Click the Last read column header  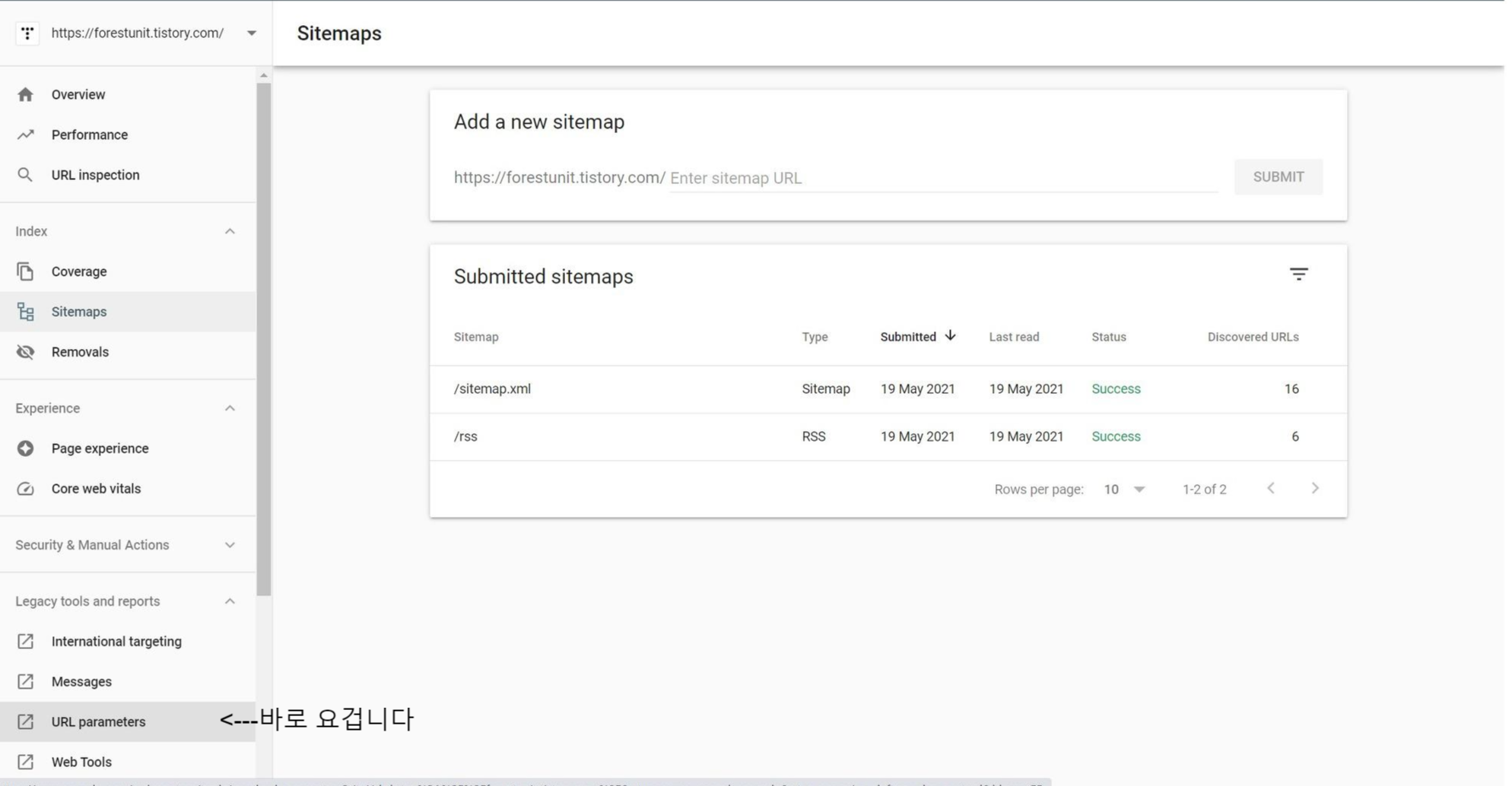[1014, 337]
